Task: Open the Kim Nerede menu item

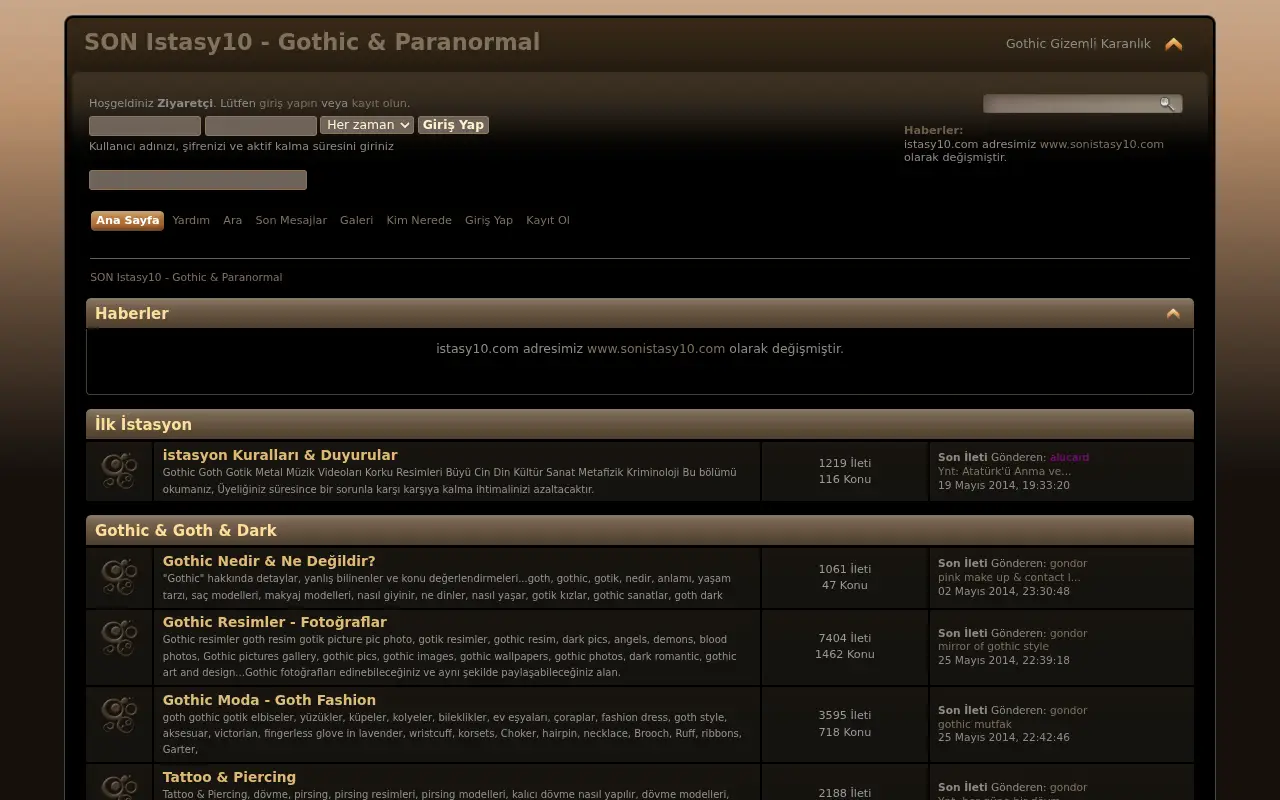Action: click(x=419, y=221)
